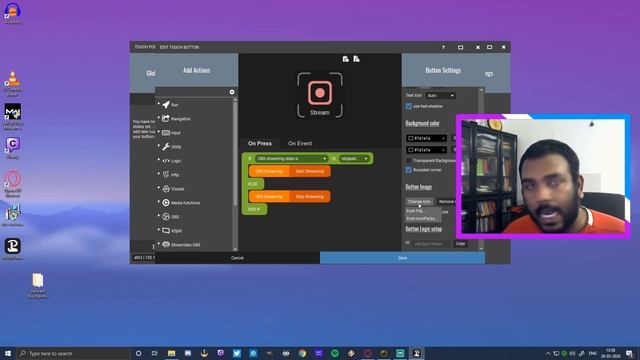Screen dimensions: 640x360
Task: Toggle the Rounded corner checkbox
Action: point(409,170)
